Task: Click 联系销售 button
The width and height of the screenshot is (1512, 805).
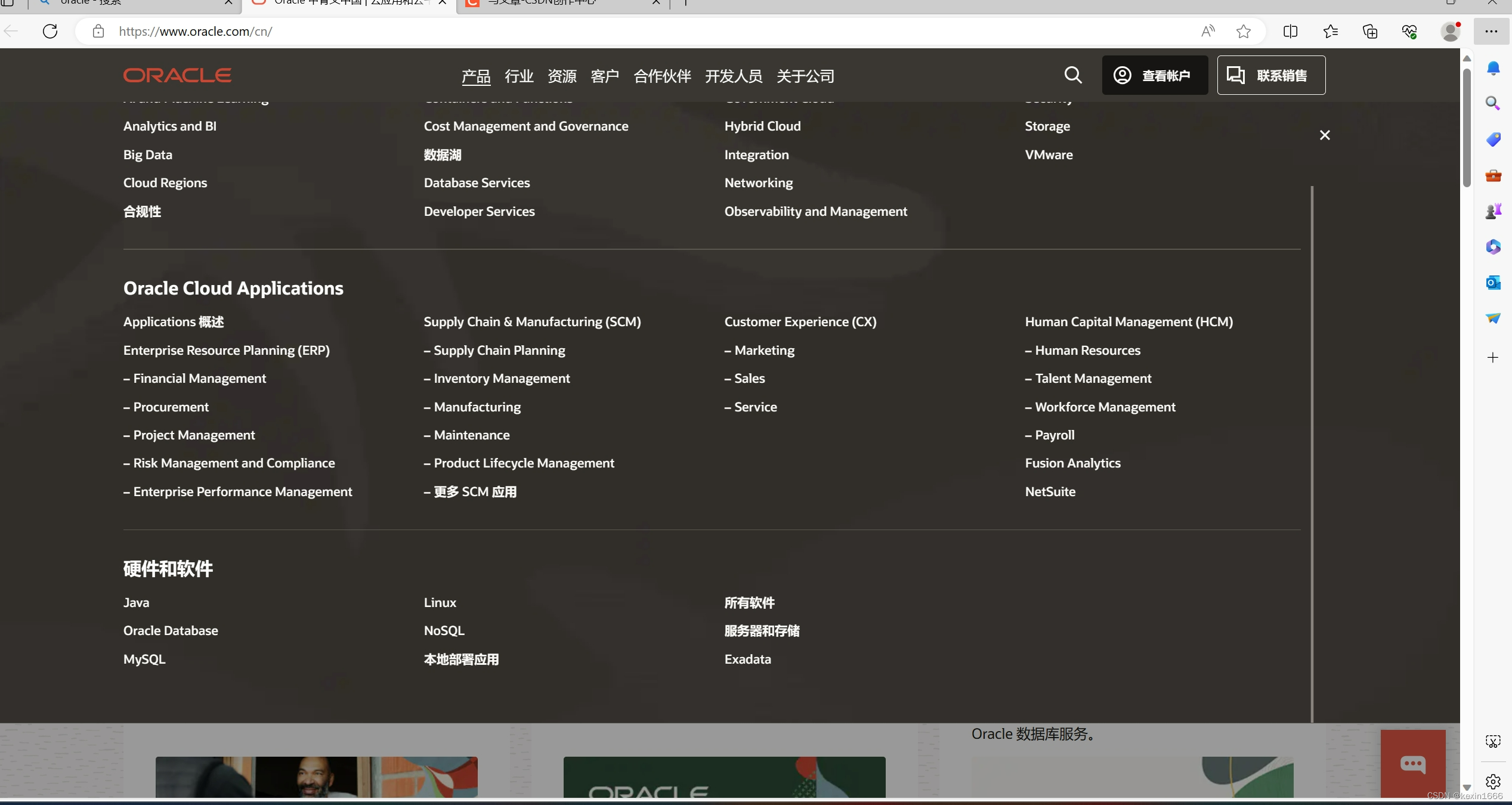Action: [x=1271, y=75]
